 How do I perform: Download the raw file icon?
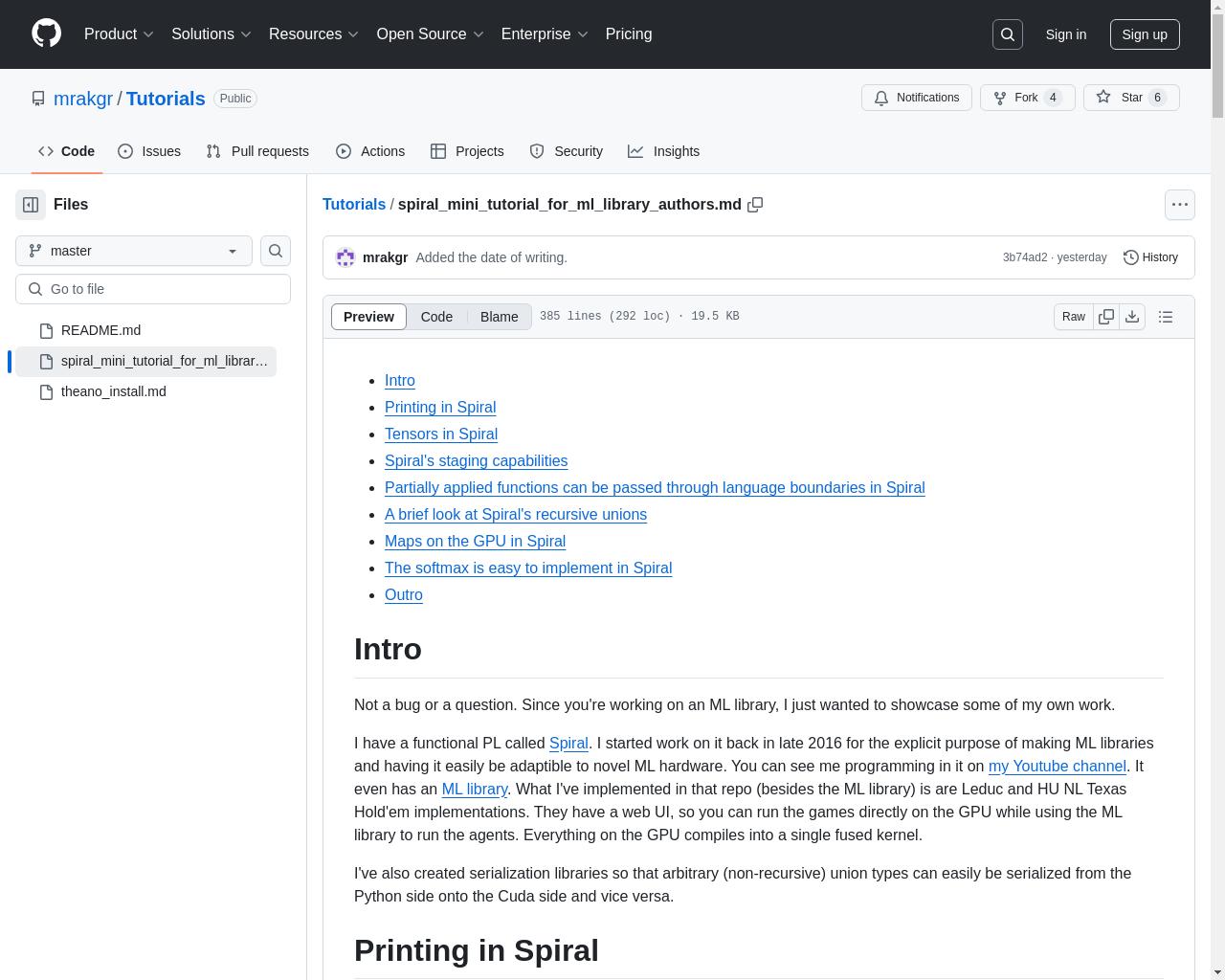[1132, 317]
